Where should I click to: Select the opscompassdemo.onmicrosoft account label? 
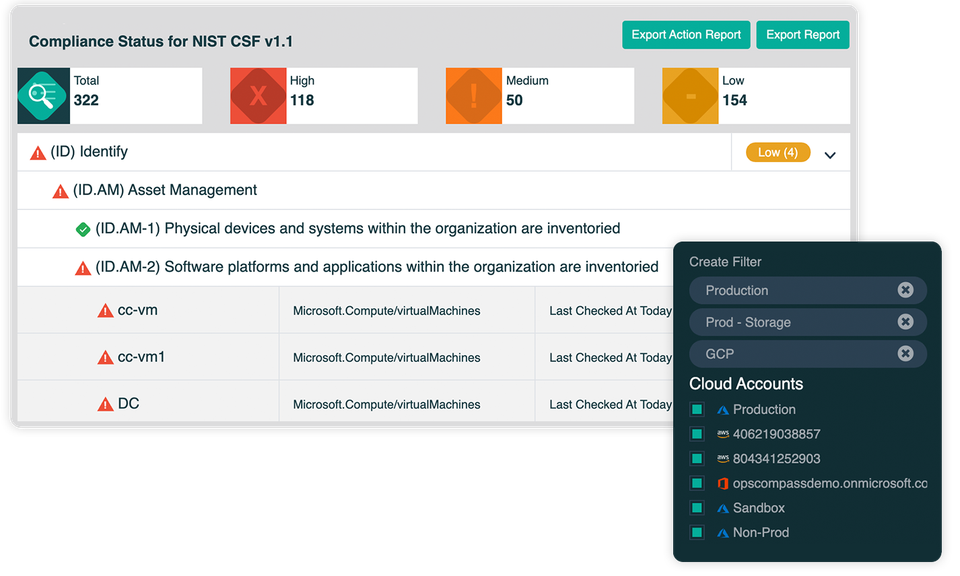830,483
